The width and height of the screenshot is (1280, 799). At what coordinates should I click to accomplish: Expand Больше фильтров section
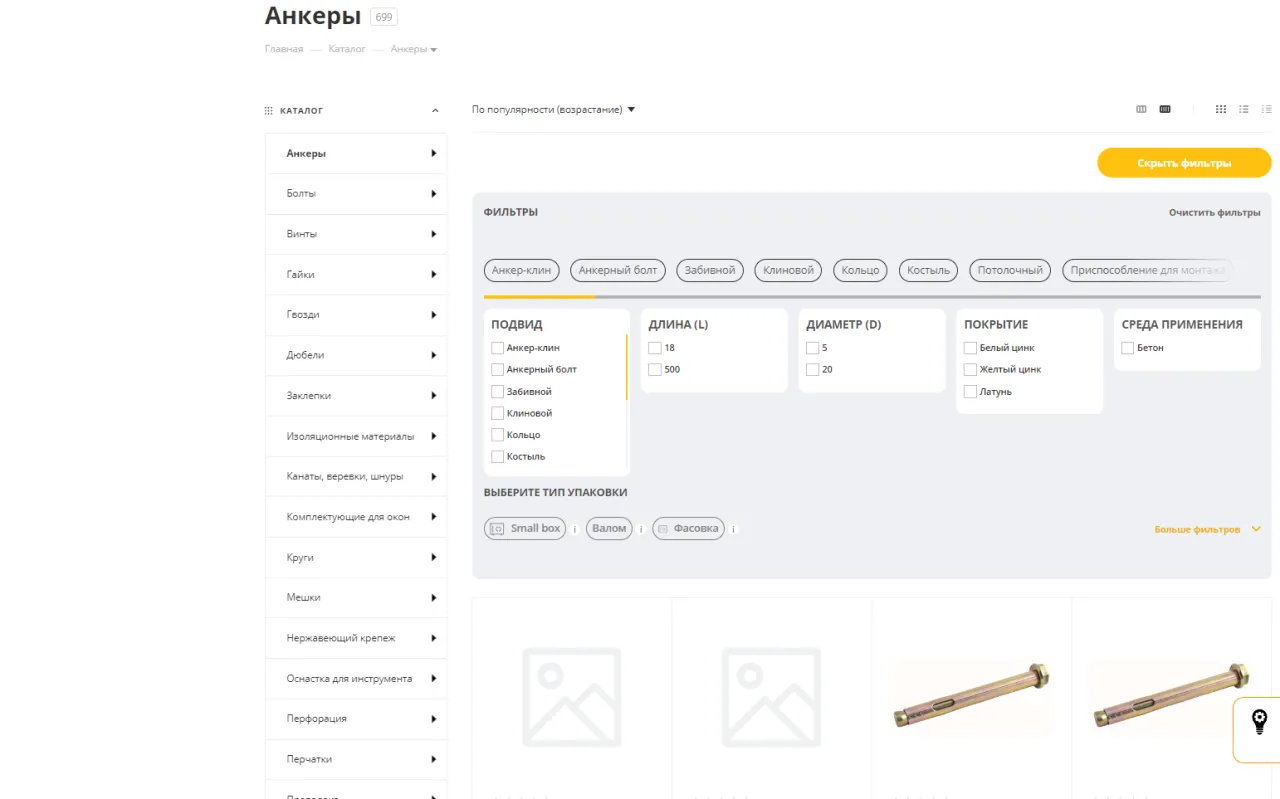[1207, 529]
